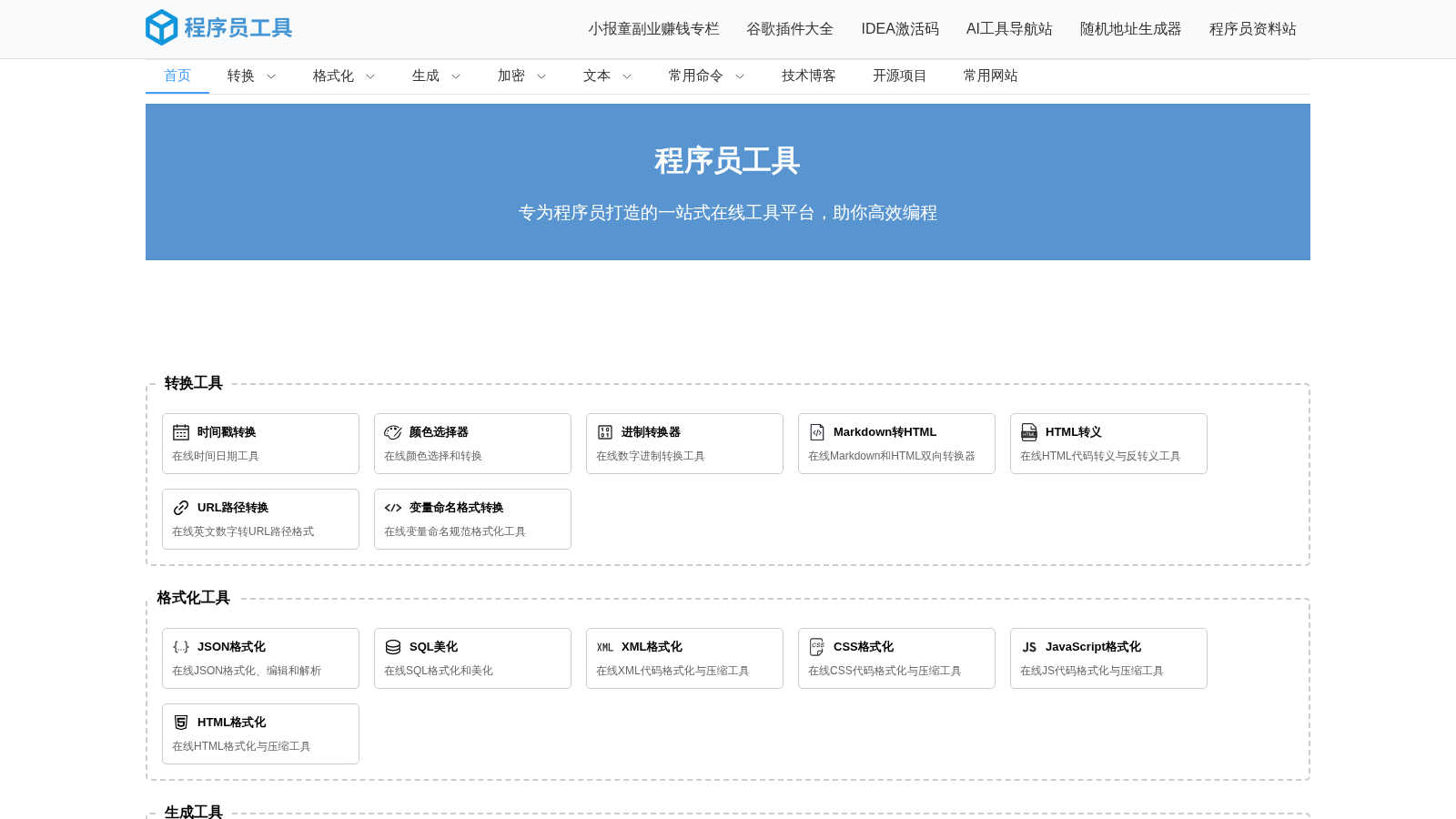The height and width of the screenshot is (819, 1456).
Task: Expand the 转换 menu chevron
Action: [271, 76]
